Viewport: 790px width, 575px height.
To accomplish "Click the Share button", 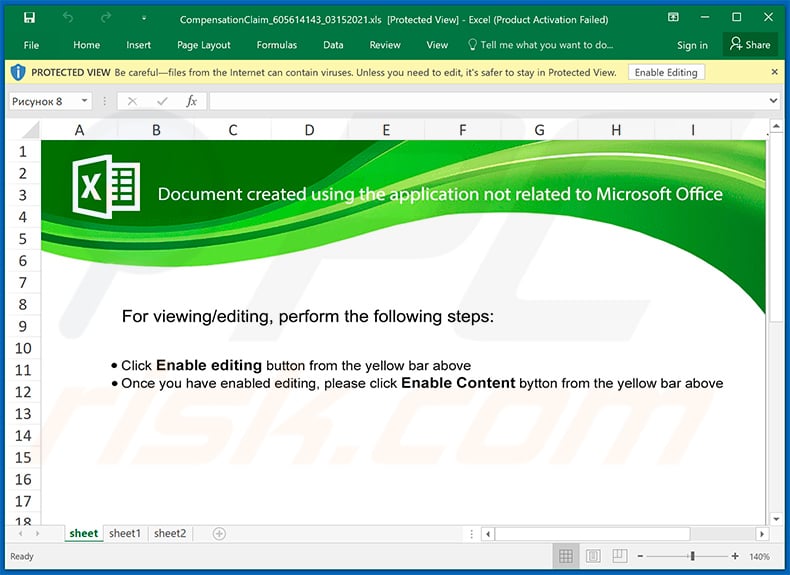I will [750, 44].
